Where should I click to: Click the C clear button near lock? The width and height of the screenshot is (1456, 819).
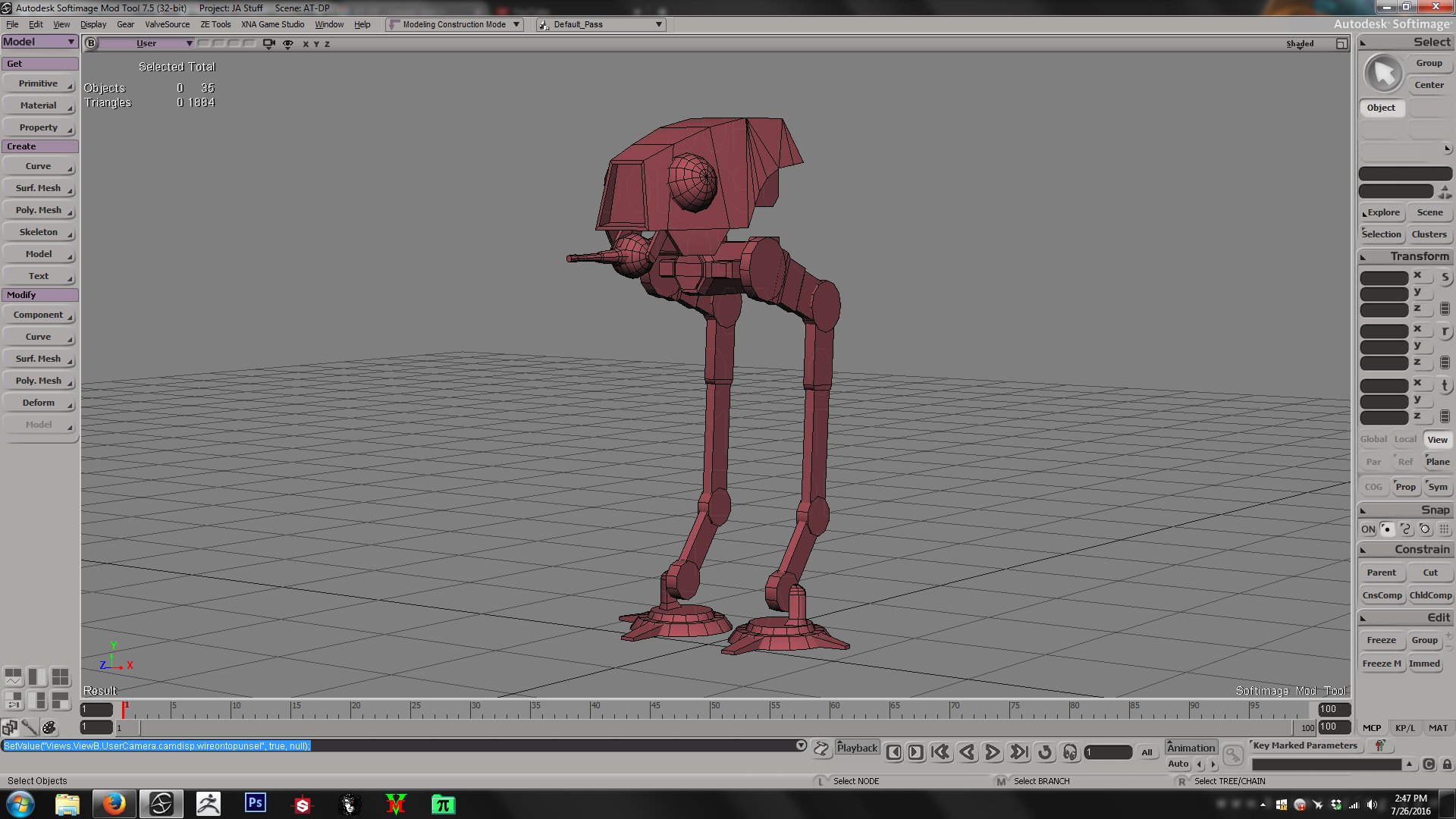click(x=1429, y=764)
